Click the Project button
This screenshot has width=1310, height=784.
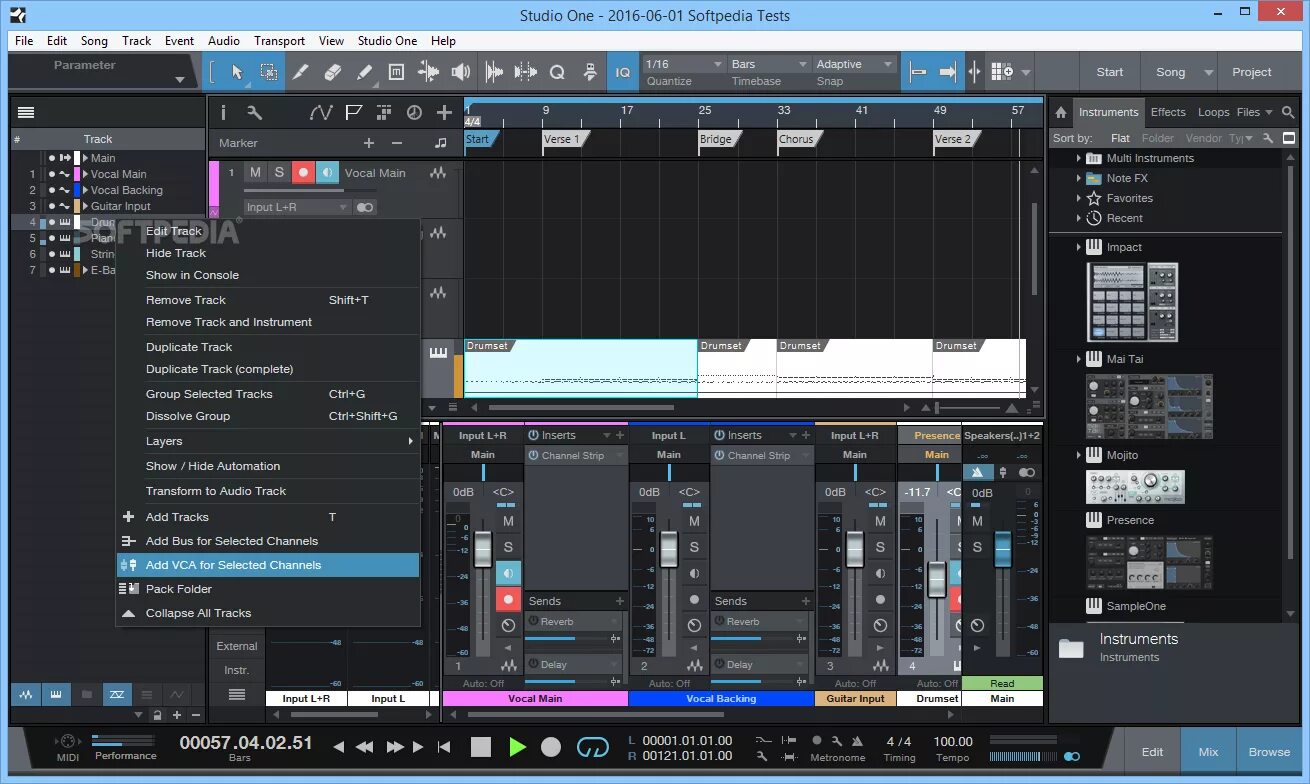(1252, 72)
